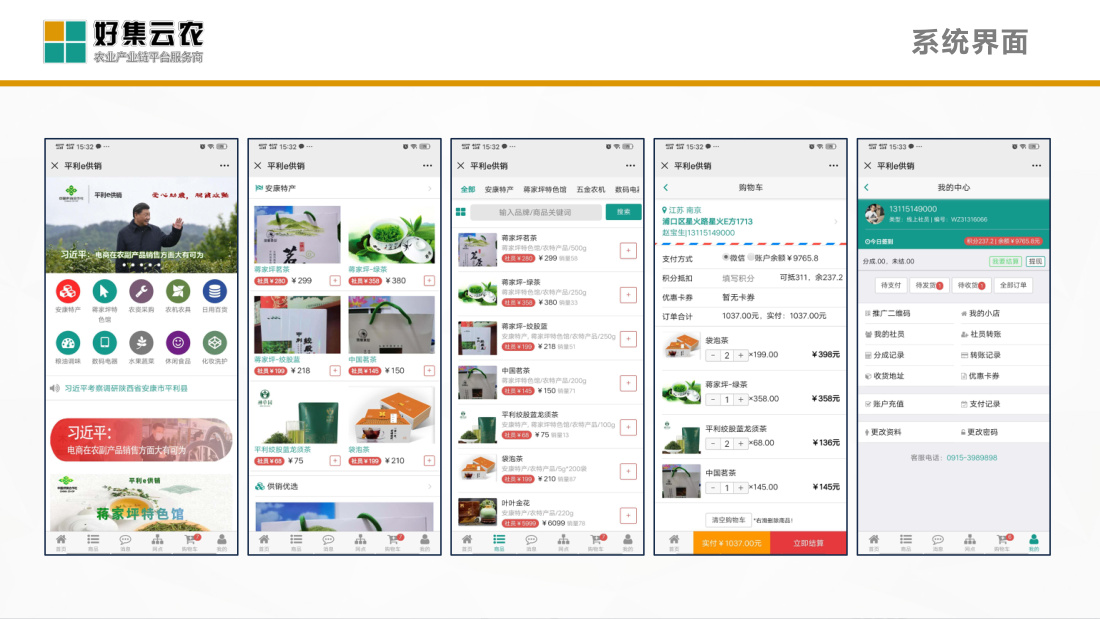
Task: Go back using arrow in 购物车 header
Action: pos(666,187)
